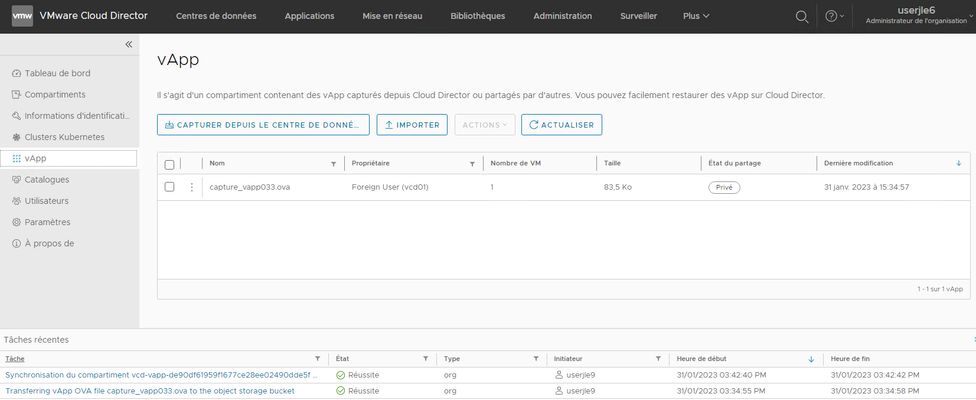Viewport: 976px width, 400px height.
Task: Open Centres de données menu
Action: [x=216, y=16]
